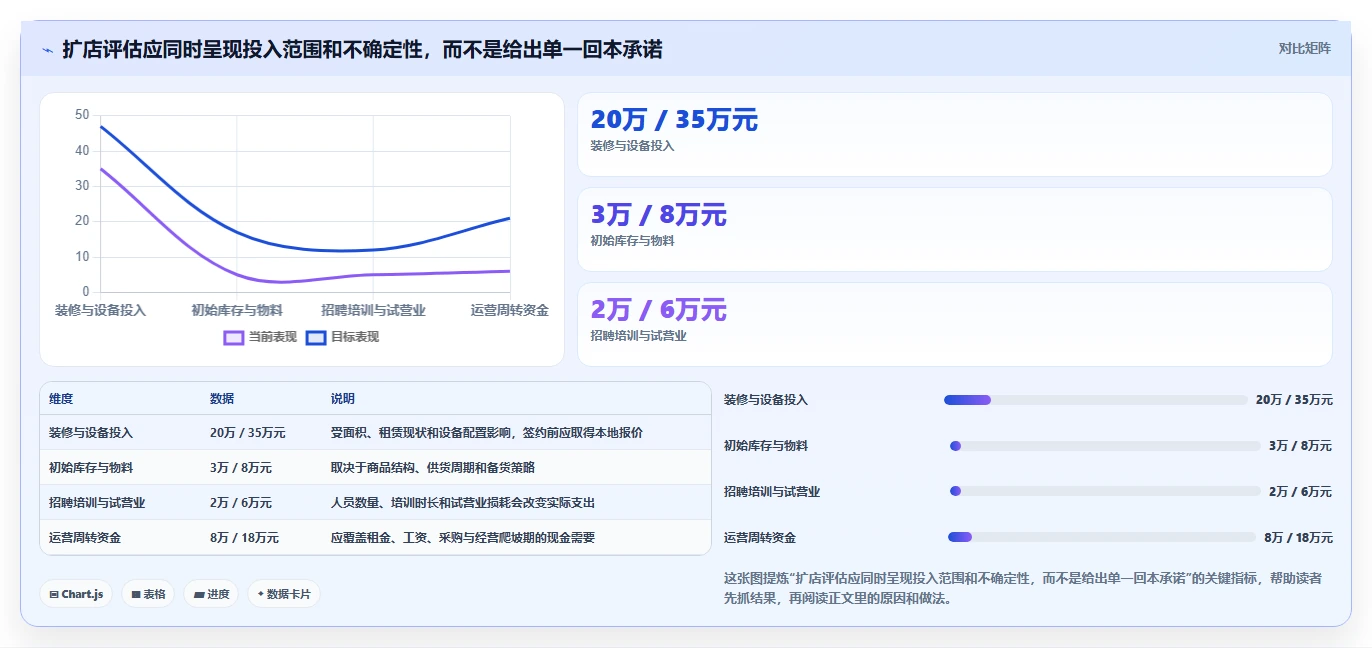Toggle the 当前表现 legend swatch

coord(234,337)
